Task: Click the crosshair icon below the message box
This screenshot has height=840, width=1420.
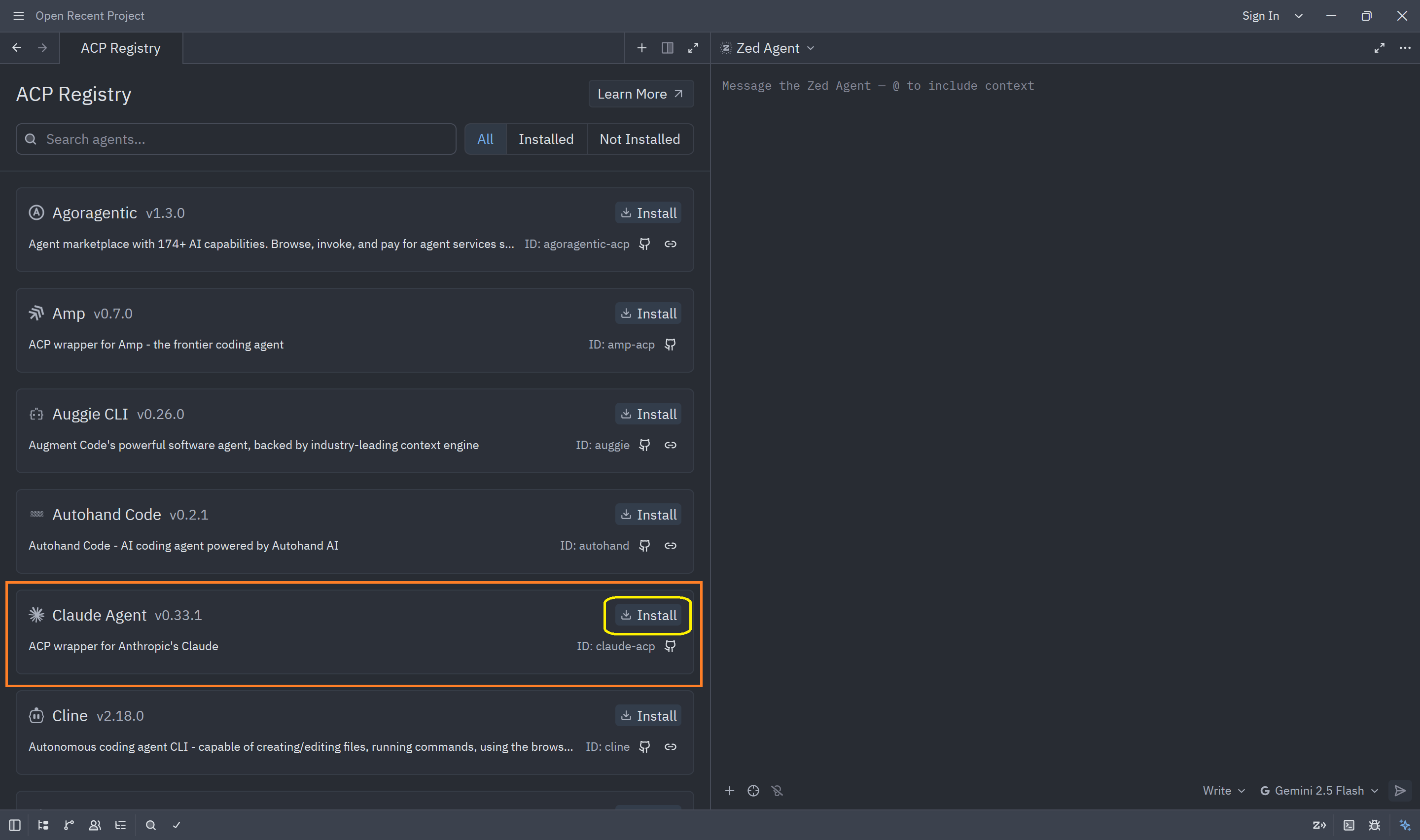Action: [x=753, y=791]
